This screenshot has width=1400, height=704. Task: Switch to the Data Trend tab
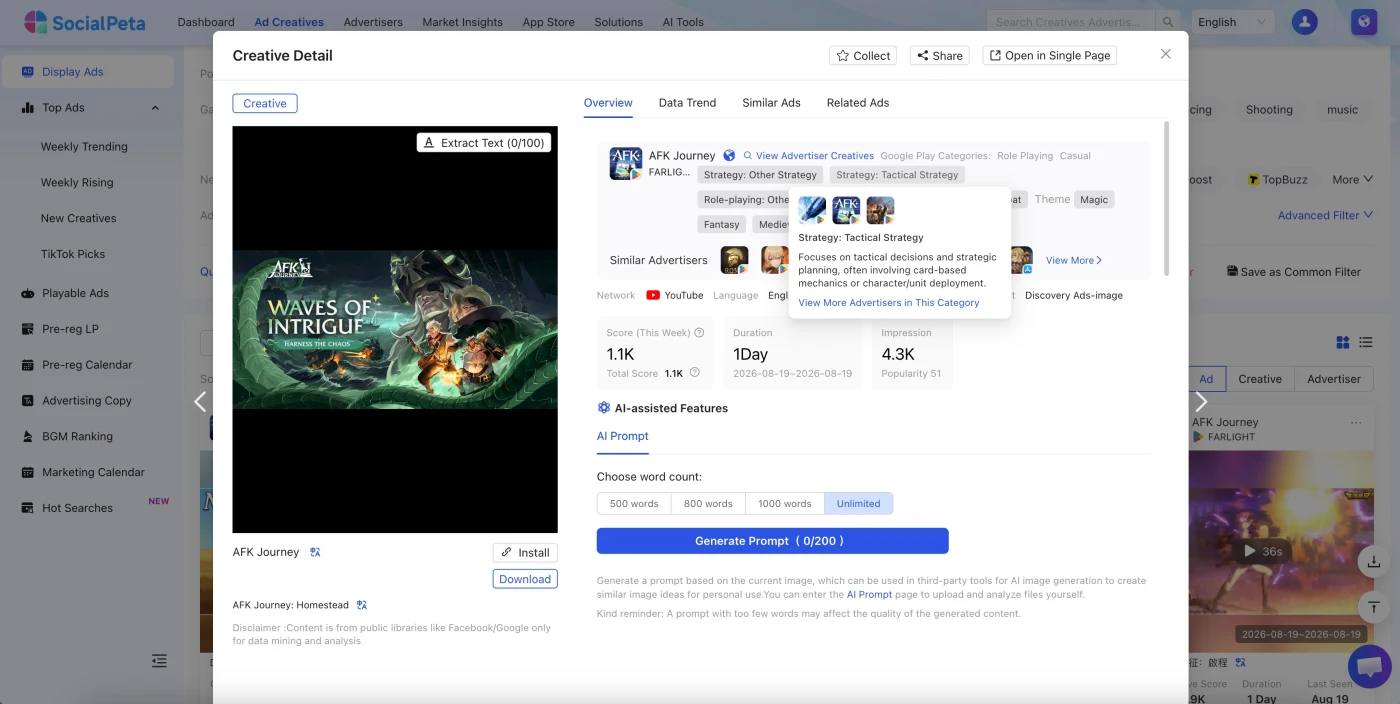tap(687, 103)
